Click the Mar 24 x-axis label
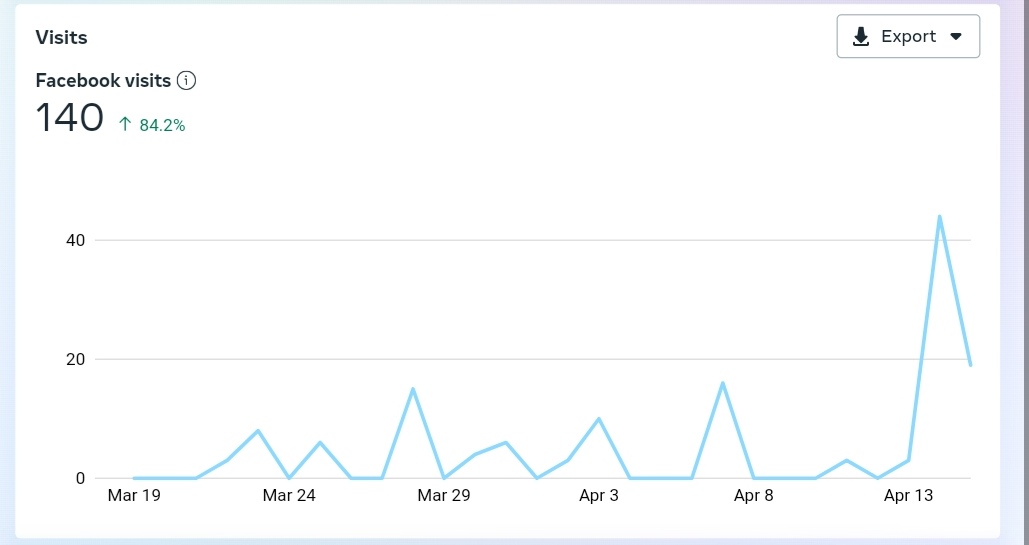The image size is (1029, 545). point(289,495)
